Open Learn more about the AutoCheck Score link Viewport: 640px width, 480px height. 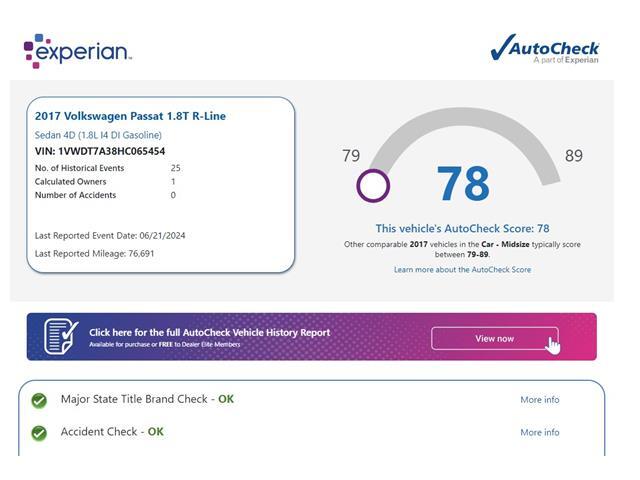(462, 269)
